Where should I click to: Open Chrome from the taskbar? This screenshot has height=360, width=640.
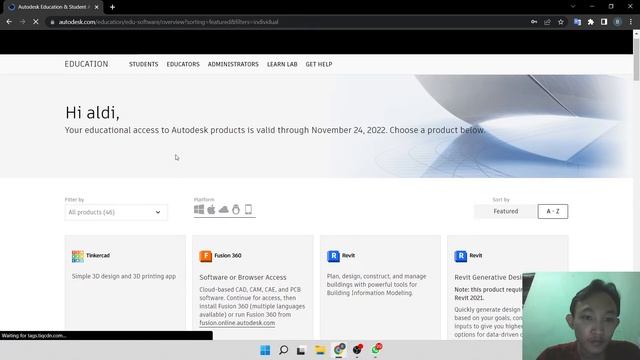[339, 350]
